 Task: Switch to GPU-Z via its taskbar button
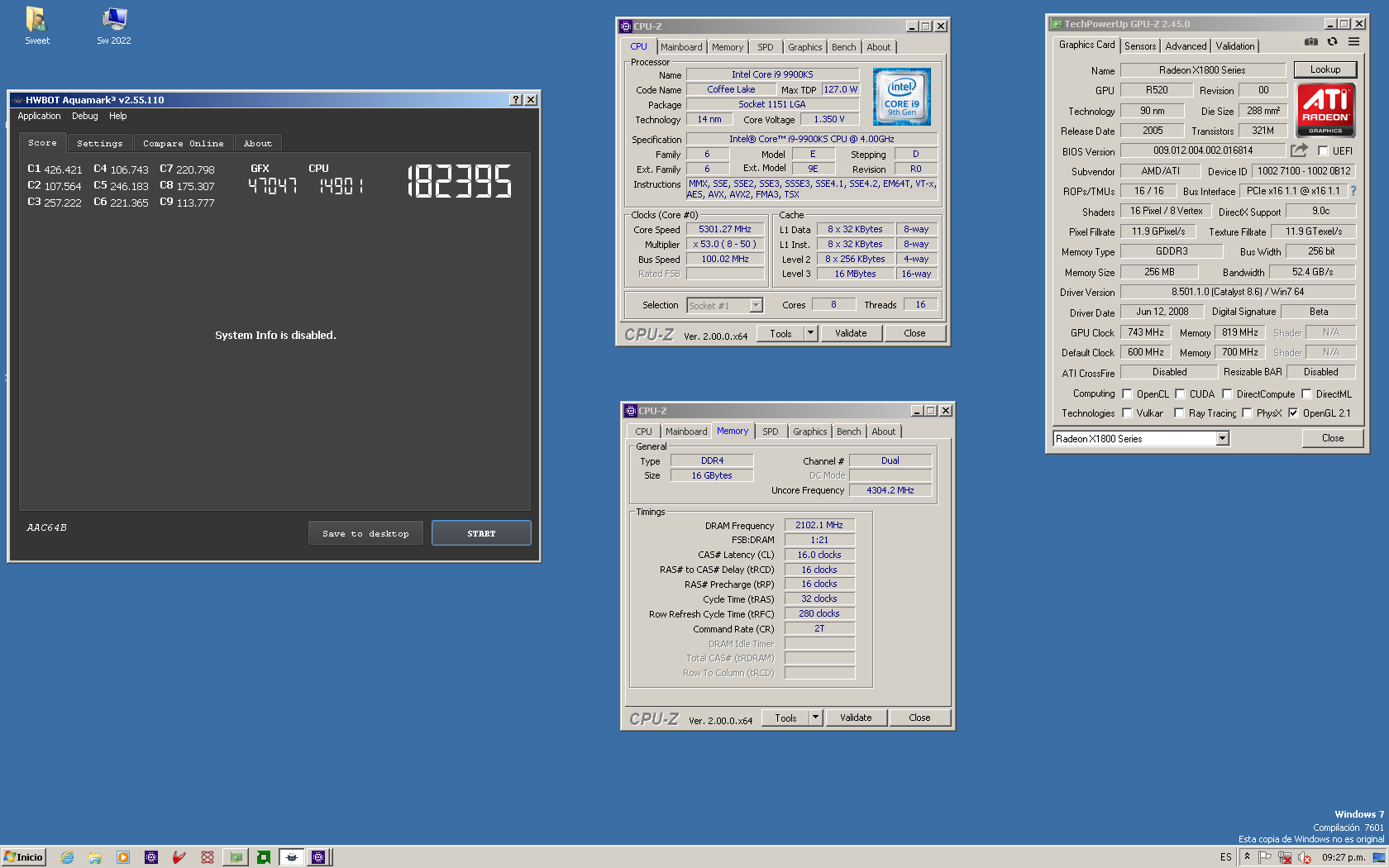[236, 857]
